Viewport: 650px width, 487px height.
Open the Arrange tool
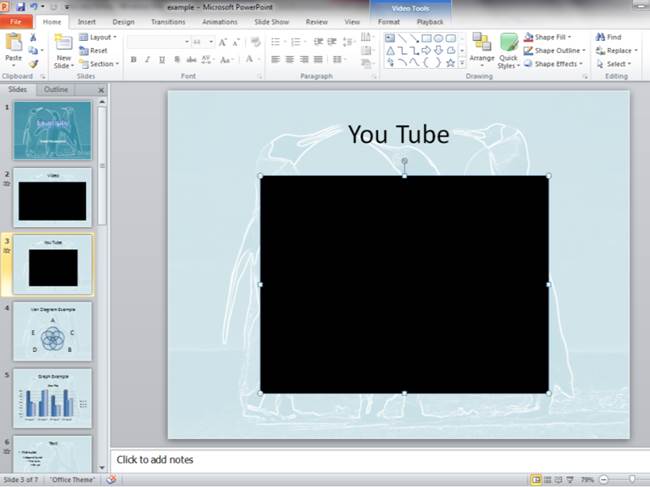click(x=482, y=46)
